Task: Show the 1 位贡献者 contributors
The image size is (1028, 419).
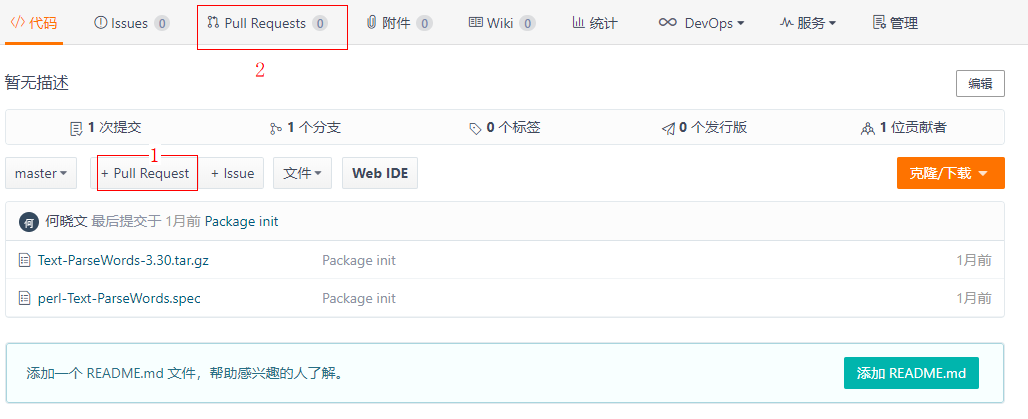Action: tap(904, 128)
